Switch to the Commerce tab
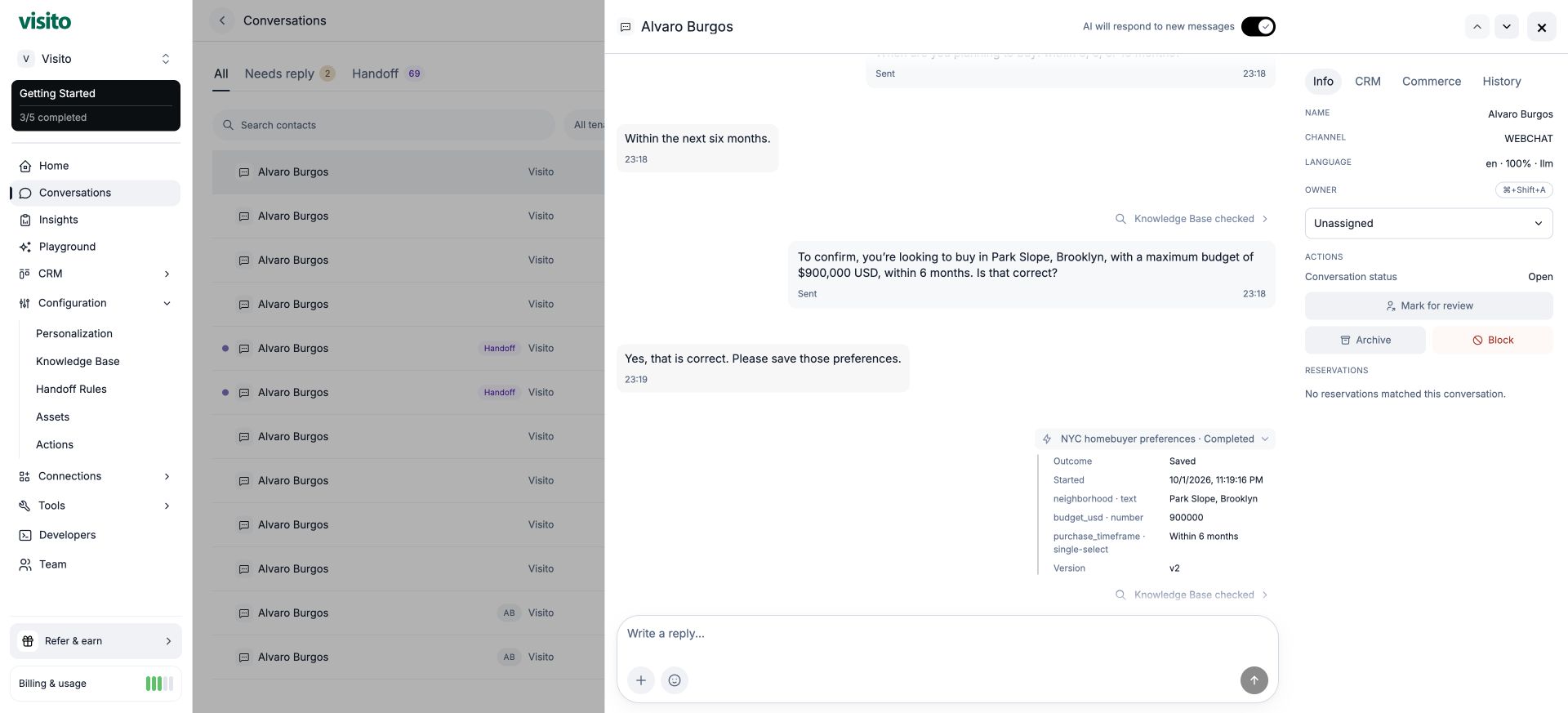Image resolution: width=1568 pixels, height=713 pixels. [1431, 82]
